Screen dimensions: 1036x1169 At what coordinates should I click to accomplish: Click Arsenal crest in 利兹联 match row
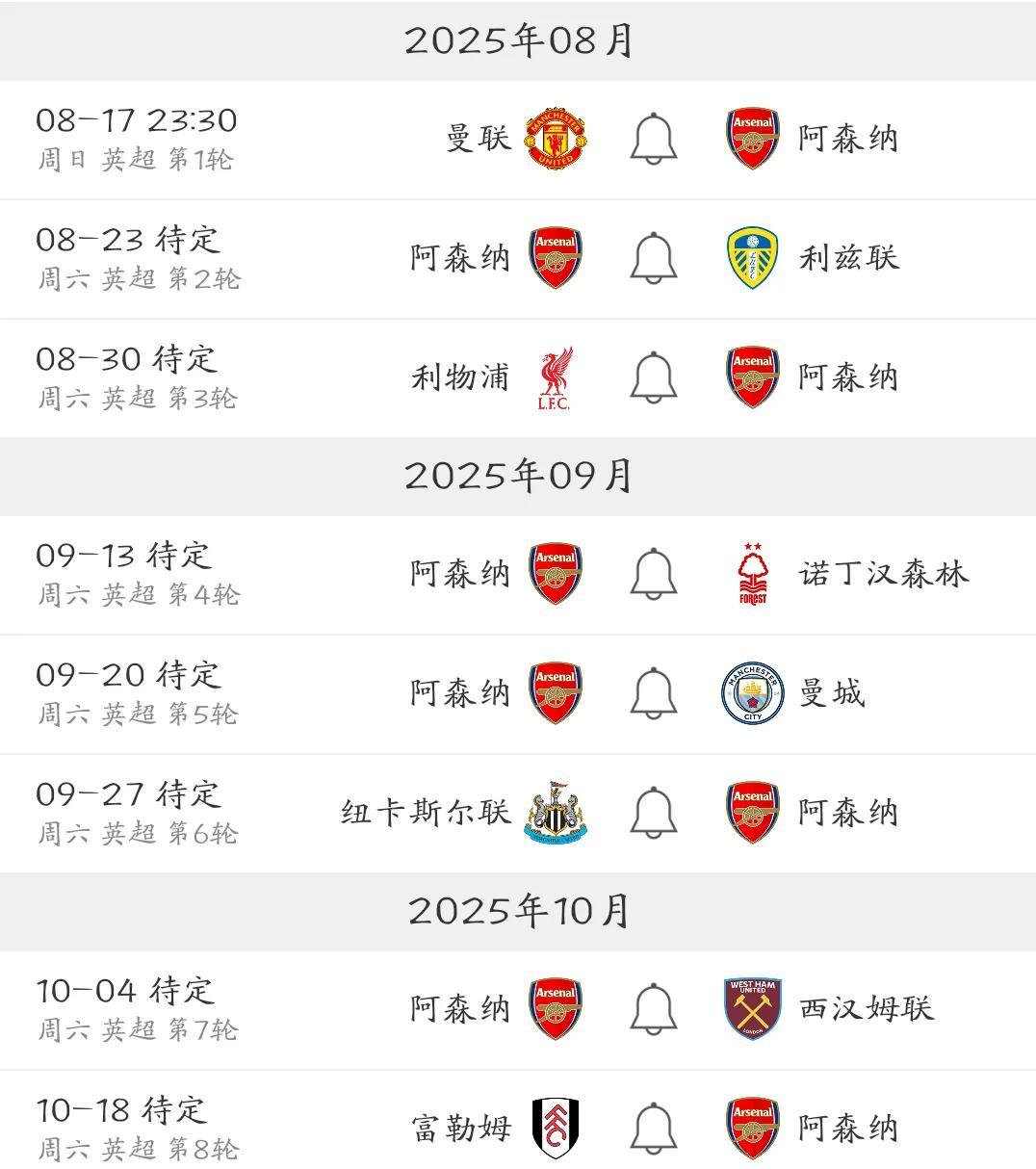tap(556, 258)
